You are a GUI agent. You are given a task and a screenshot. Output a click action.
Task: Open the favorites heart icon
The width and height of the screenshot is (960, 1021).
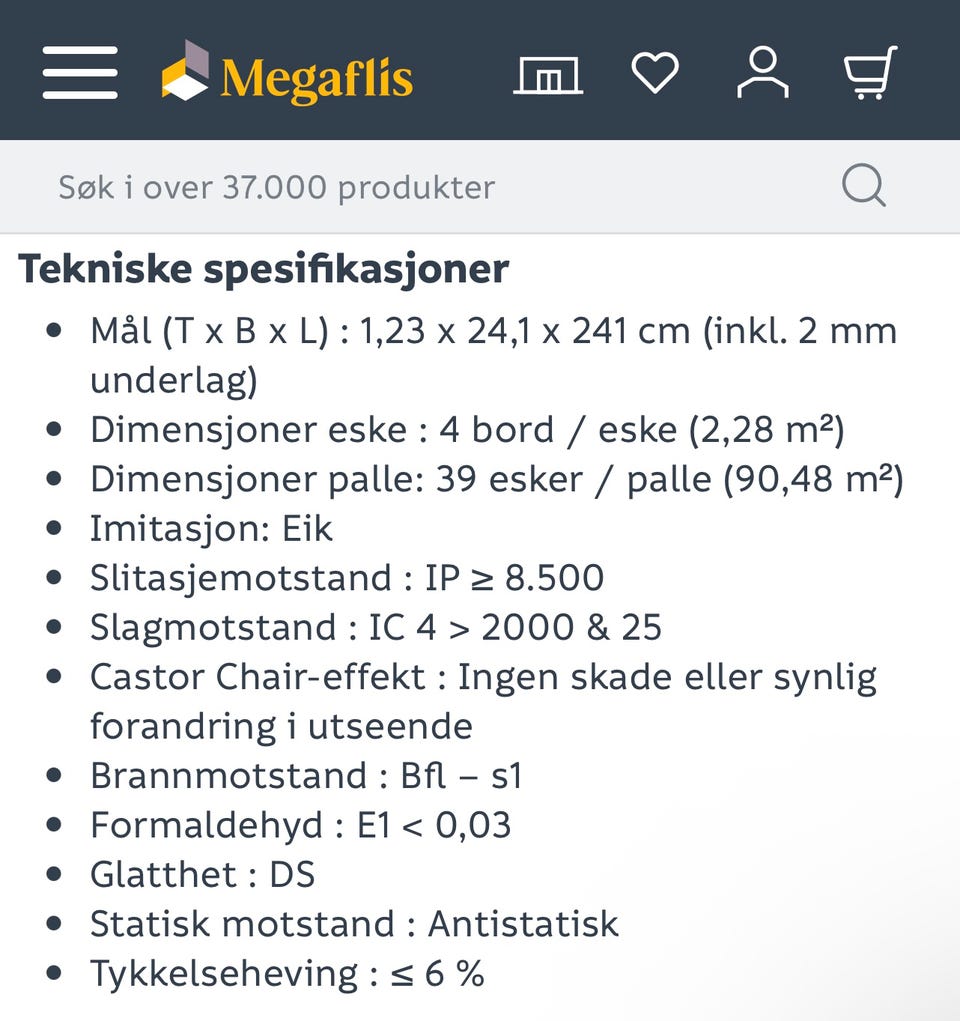(655, 72)
